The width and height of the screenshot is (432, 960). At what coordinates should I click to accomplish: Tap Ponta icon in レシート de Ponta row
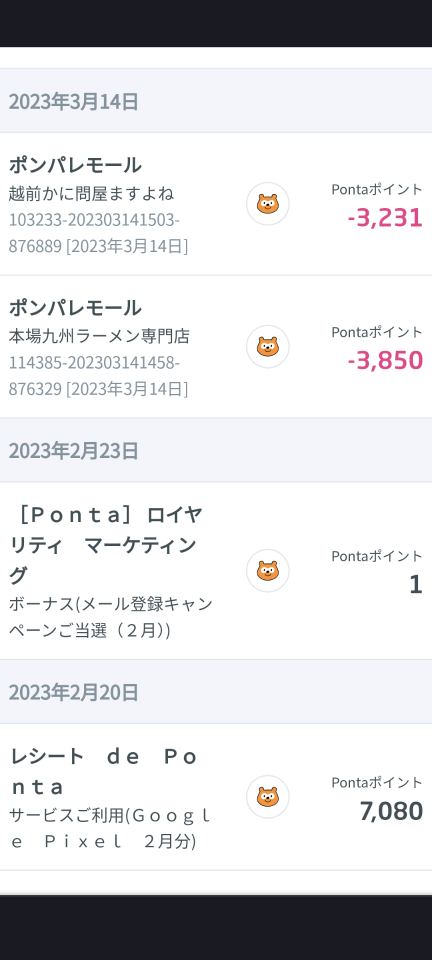(x=267, y=797)
